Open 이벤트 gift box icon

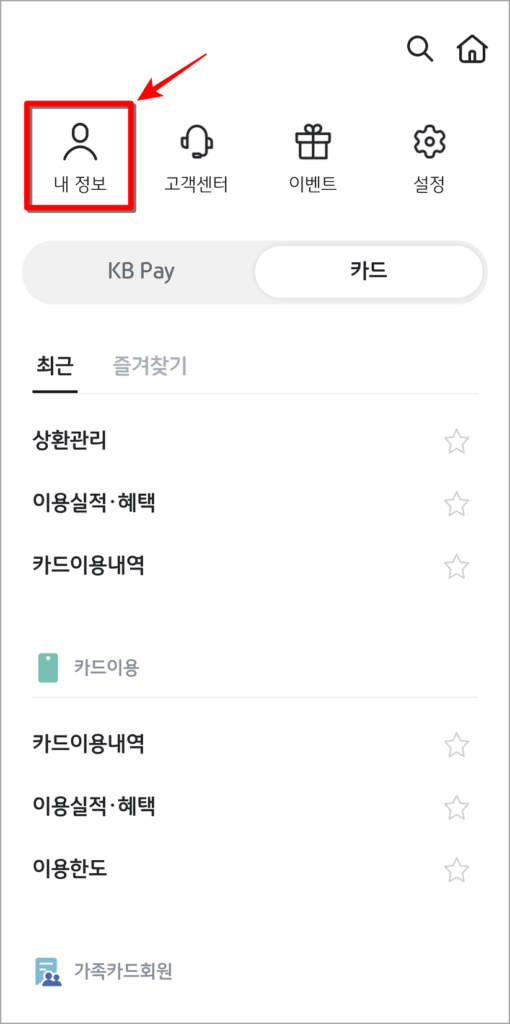[x=313, y=141]
